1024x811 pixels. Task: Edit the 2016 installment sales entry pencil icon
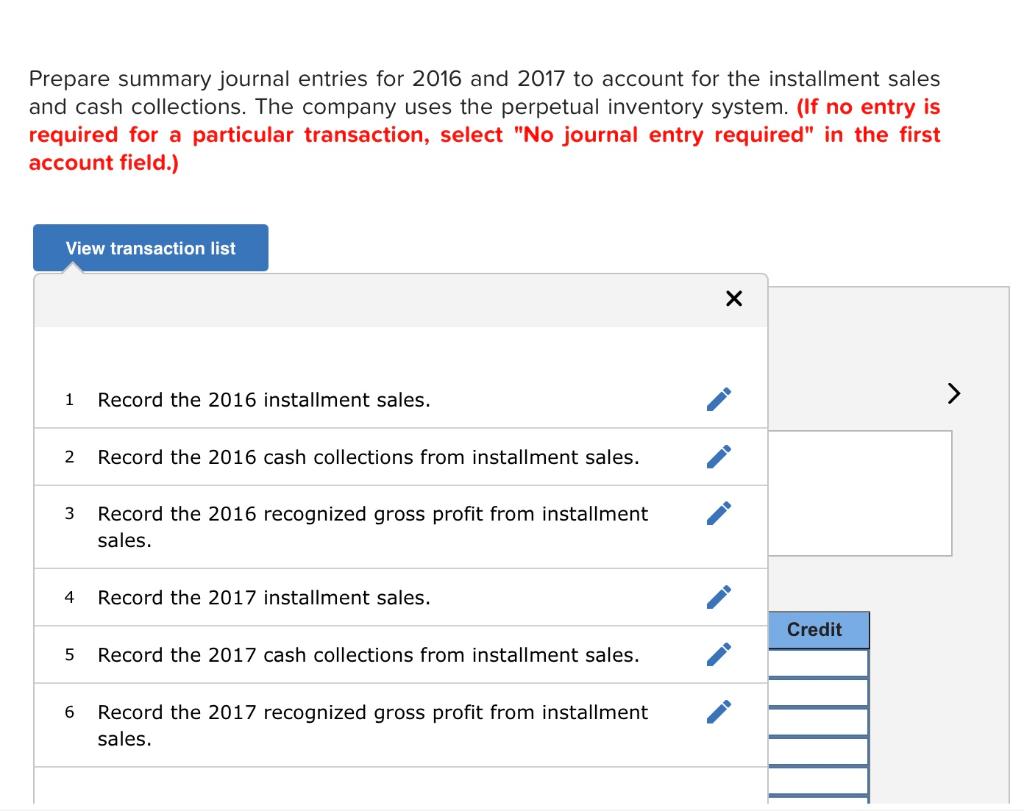tap(718, 399)
